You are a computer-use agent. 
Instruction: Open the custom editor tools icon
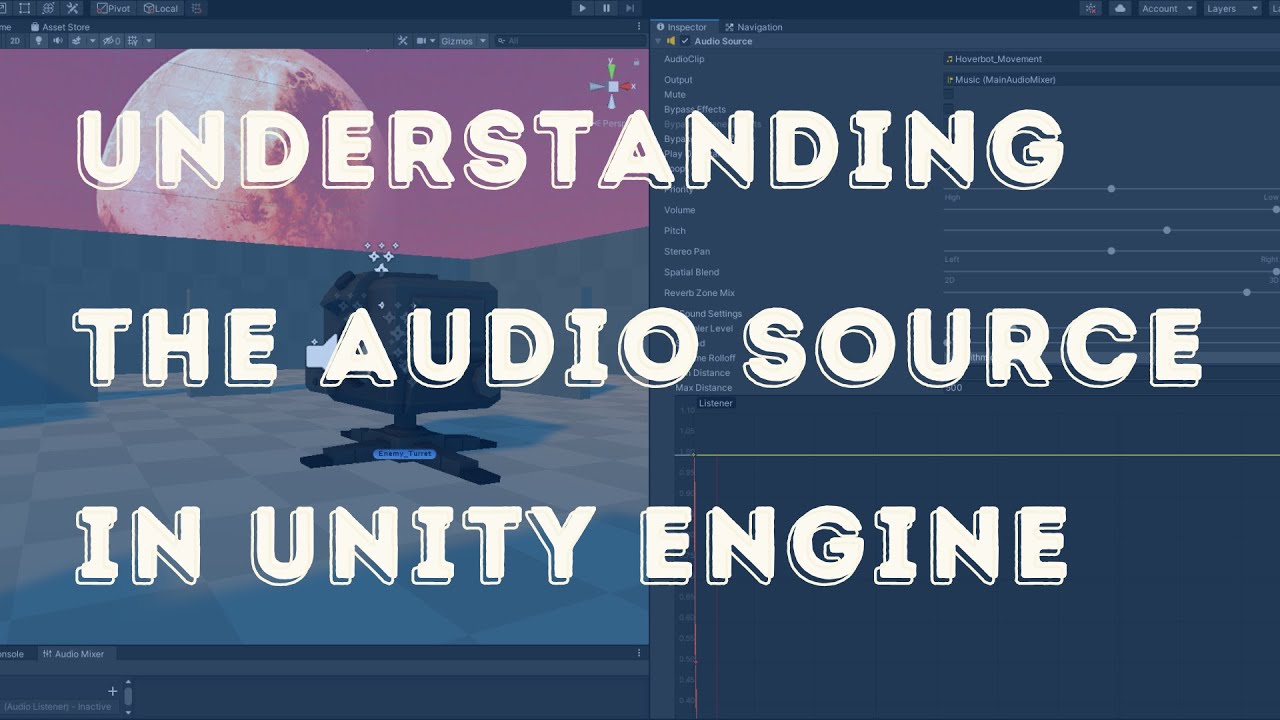coord(72,8)
